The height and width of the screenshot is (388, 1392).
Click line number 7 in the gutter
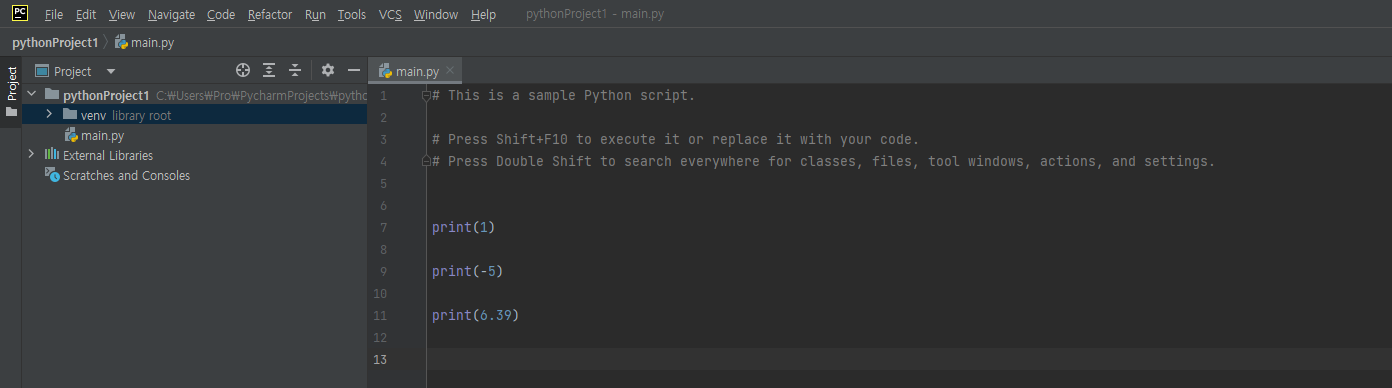coord(383,227)
